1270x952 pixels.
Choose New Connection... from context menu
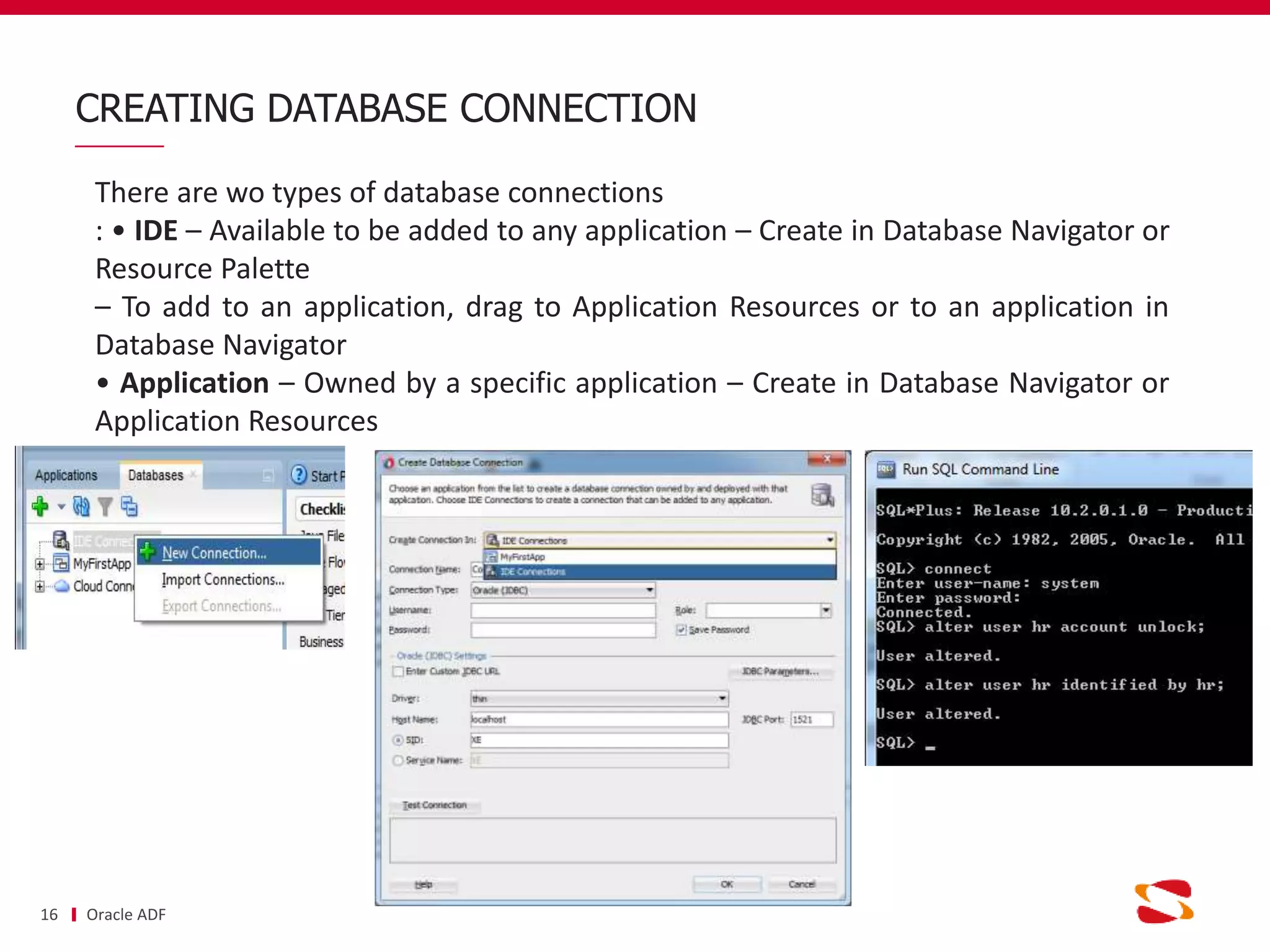(229, 552)
